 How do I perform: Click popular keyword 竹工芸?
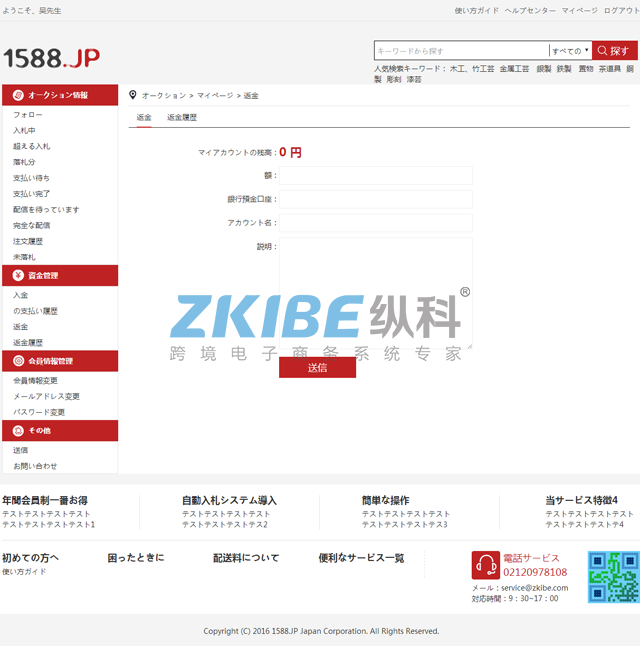[483, 69]
